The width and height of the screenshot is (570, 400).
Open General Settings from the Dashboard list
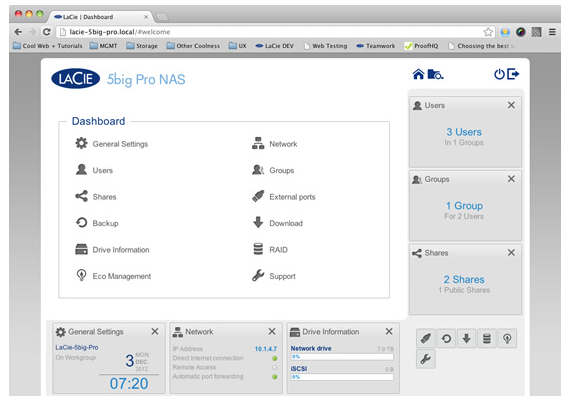[112, 144]
